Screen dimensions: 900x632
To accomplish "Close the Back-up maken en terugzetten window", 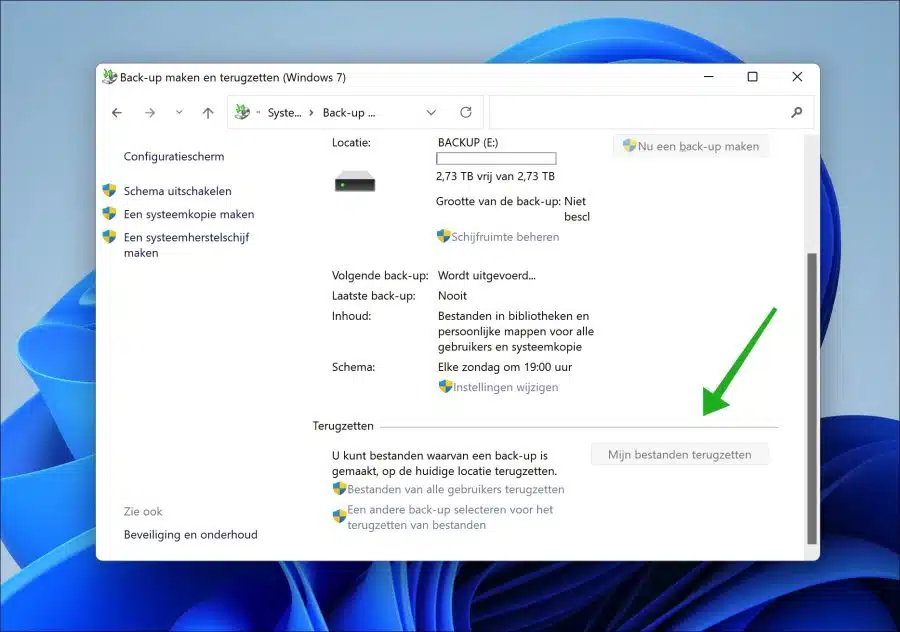I will click(797, 76).
